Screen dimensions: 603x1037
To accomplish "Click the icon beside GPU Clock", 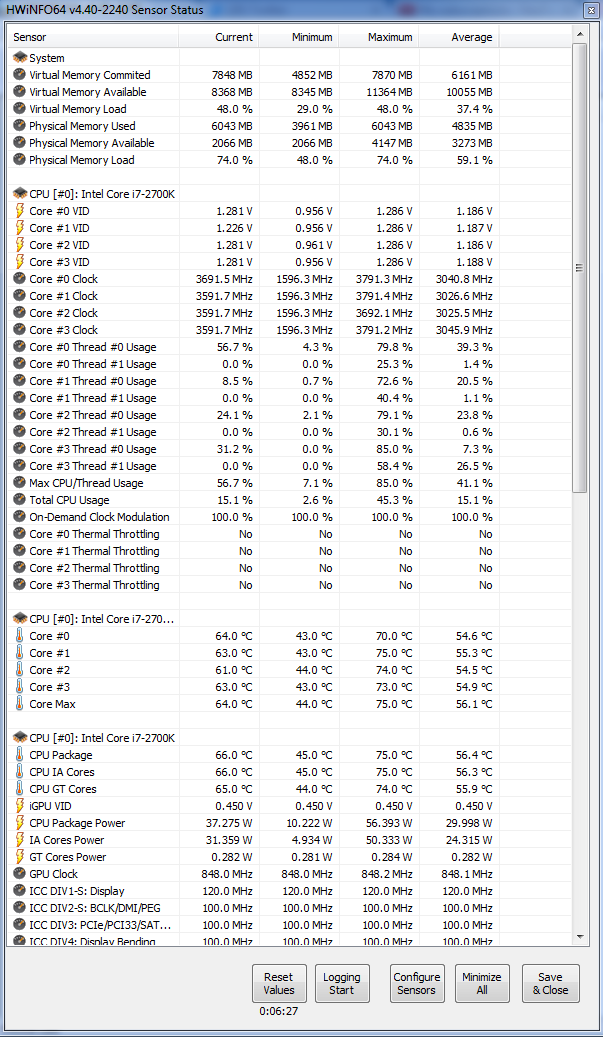I will coord(19,874).
